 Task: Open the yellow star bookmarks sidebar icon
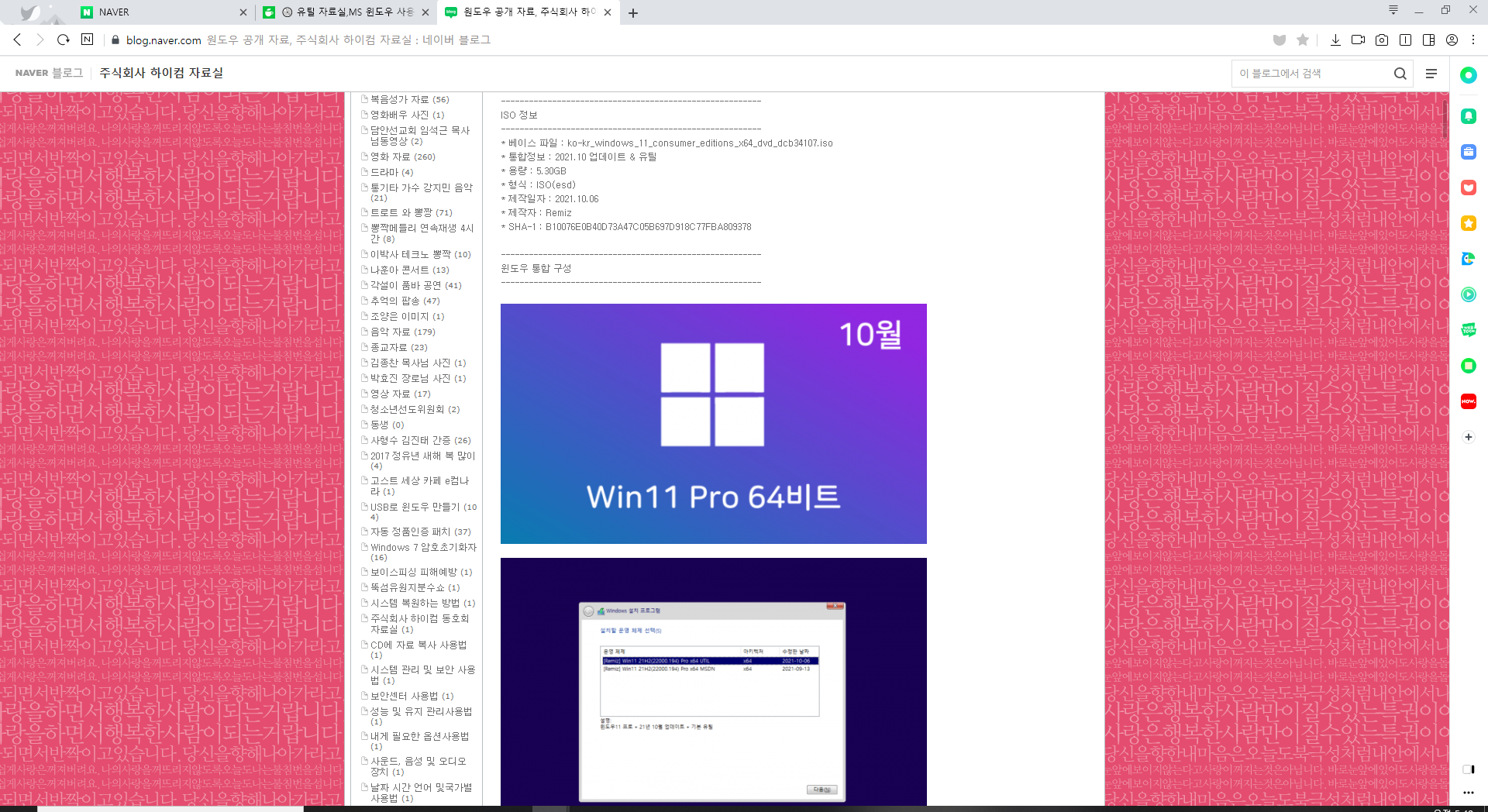pyautogui.click(x=1468, y=223)
